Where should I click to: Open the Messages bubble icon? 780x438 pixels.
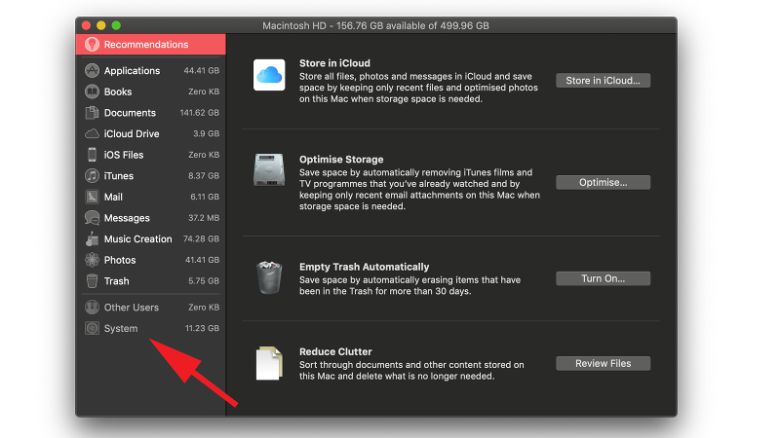92,218
